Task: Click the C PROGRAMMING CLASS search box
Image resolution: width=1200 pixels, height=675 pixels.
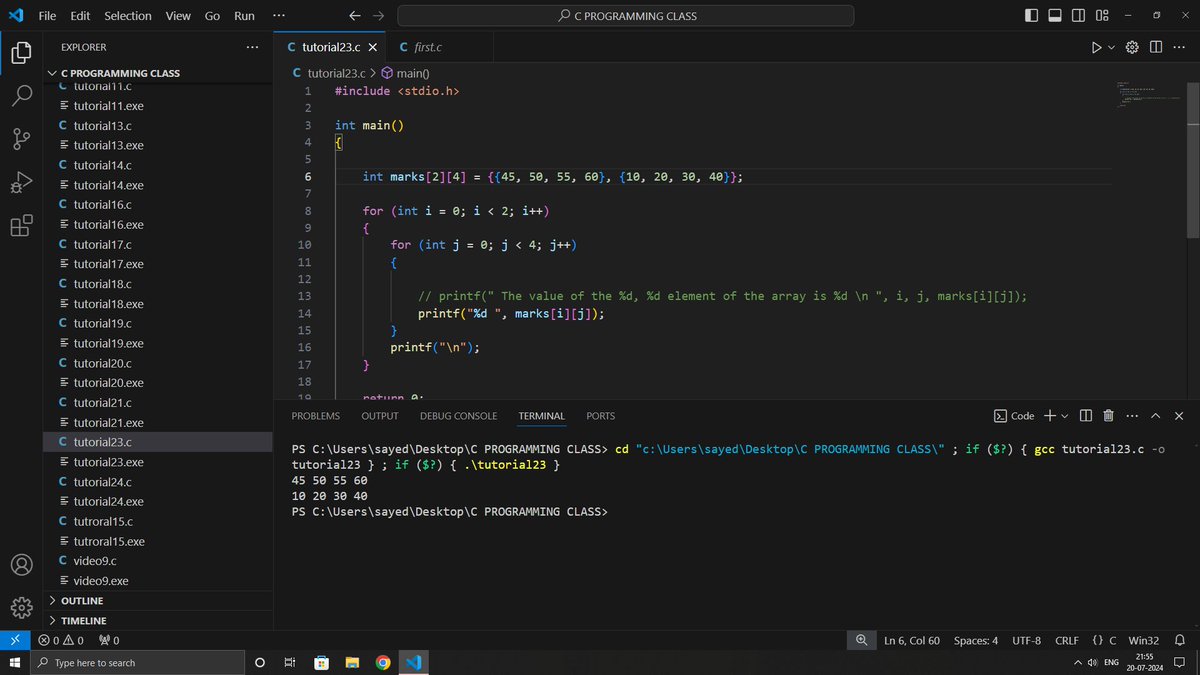Action: pos(626,16)
